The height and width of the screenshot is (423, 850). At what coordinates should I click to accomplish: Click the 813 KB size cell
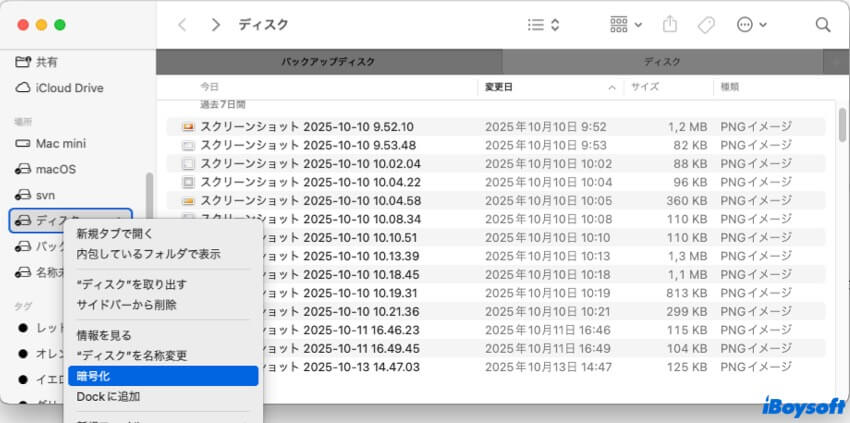[686, 293]
